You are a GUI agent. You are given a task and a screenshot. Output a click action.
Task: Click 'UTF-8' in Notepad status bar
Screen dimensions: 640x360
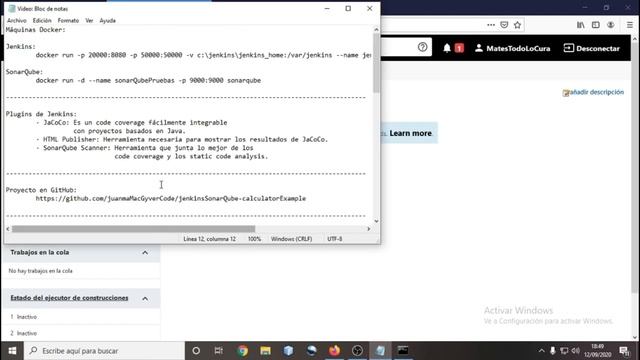pos(335,239)
